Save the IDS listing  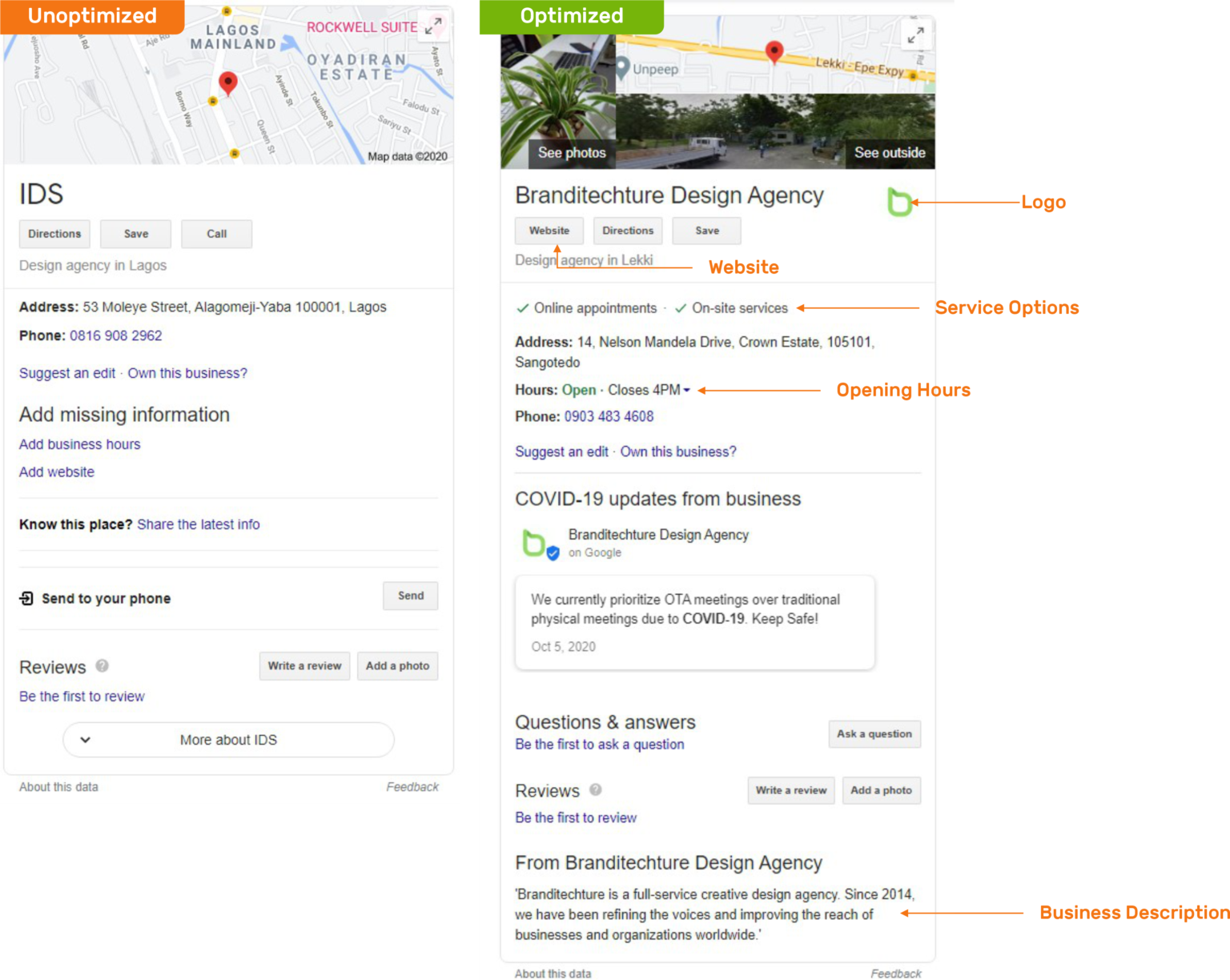[136, 234]
